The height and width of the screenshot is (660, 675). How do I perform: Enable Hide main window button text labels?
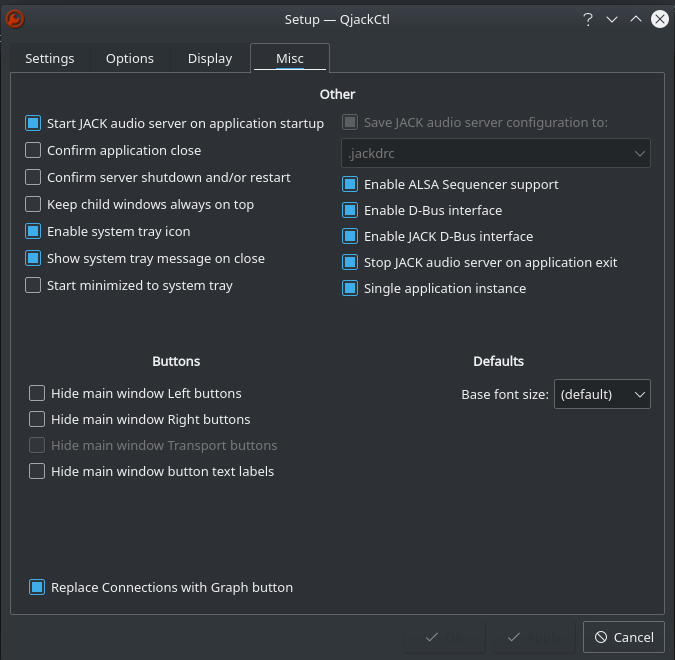click(x=37, y=472)
